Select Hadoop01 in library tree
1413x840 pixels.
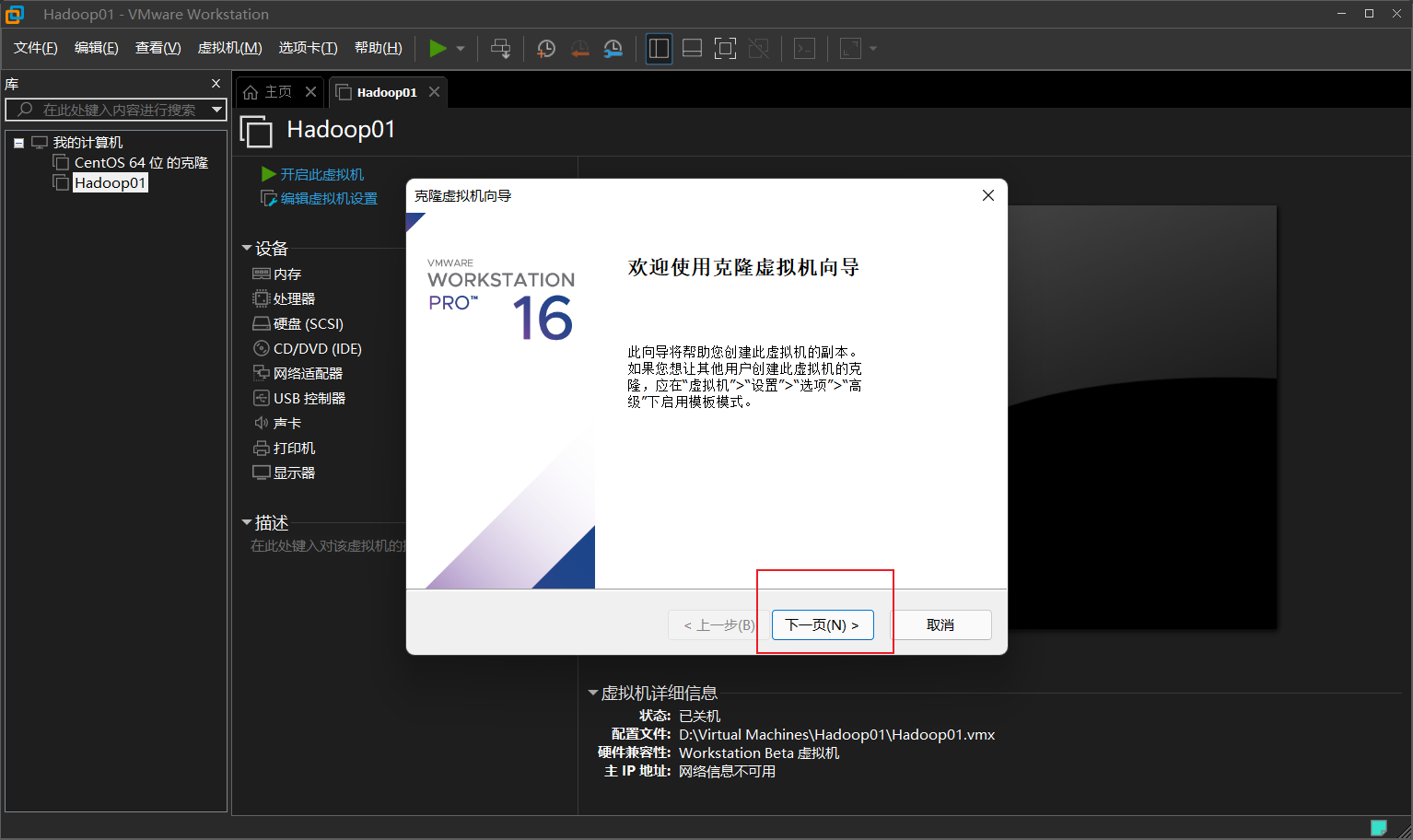point(110,183)
